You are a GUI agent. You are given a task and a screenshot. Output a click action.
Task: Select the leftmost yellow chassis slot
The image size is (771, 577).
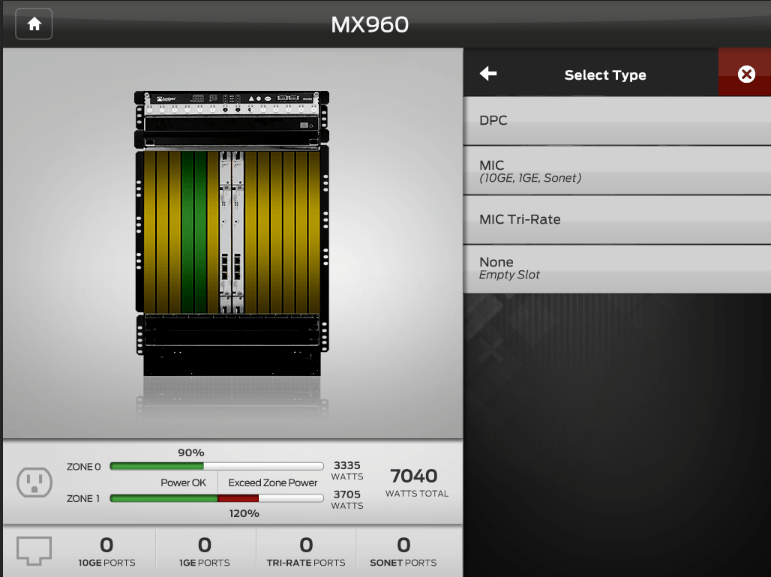click(150, 232)
